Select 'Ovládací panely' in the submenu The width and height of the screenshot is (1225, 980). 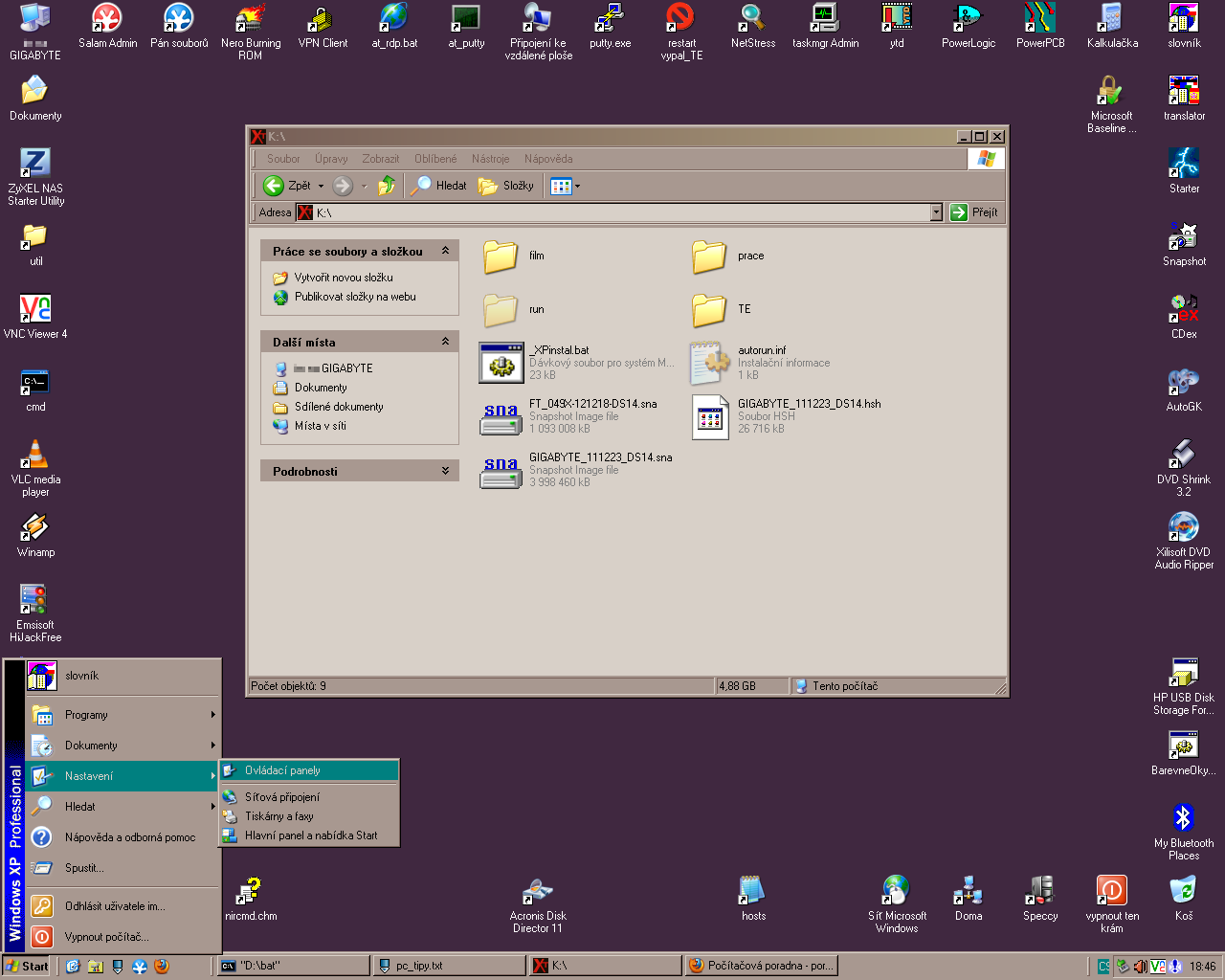[282, 770]
